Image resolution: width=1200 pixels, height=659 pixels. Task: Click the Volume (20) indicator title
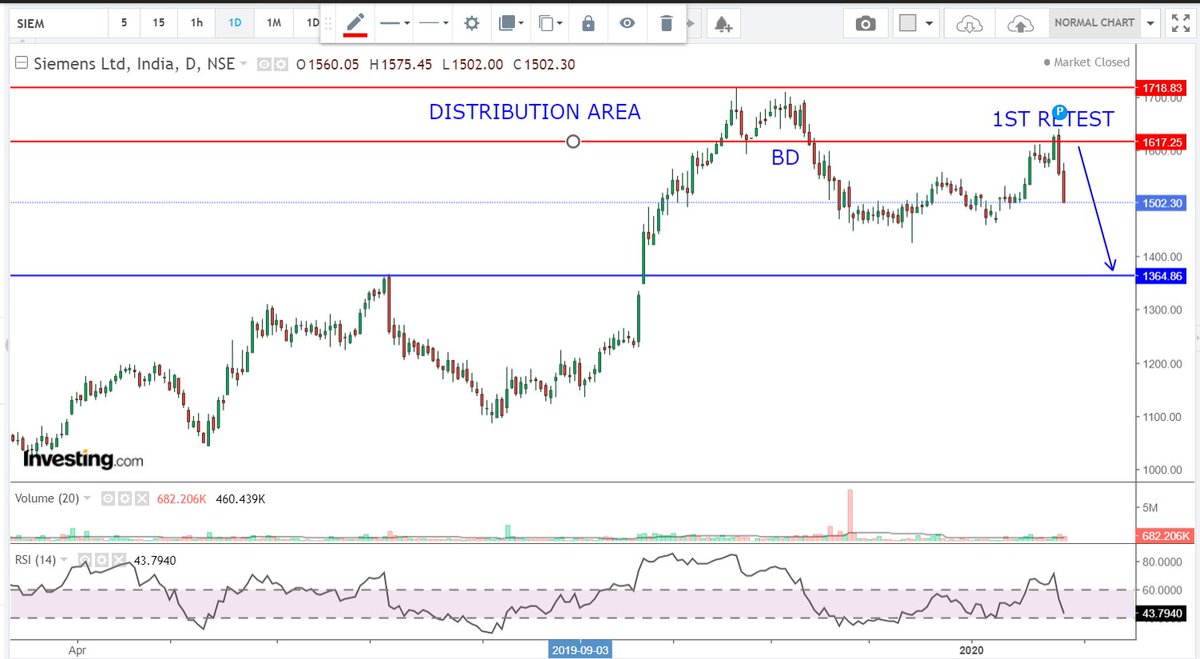[47, 497]
